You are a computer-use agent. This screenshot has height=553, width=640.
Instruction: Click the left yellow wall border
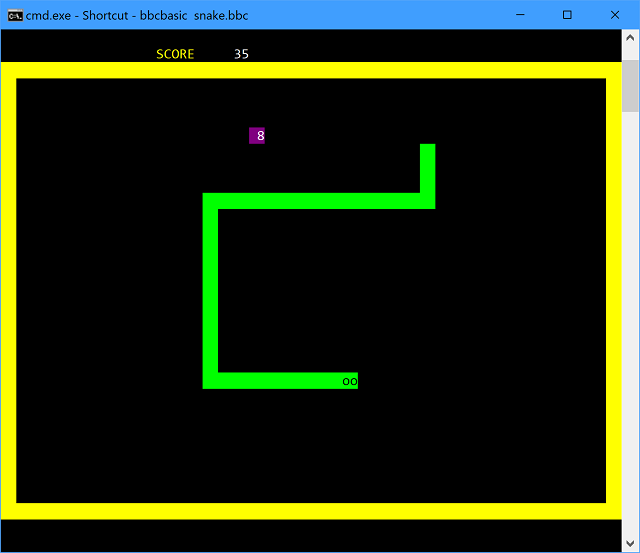[8, 290]
